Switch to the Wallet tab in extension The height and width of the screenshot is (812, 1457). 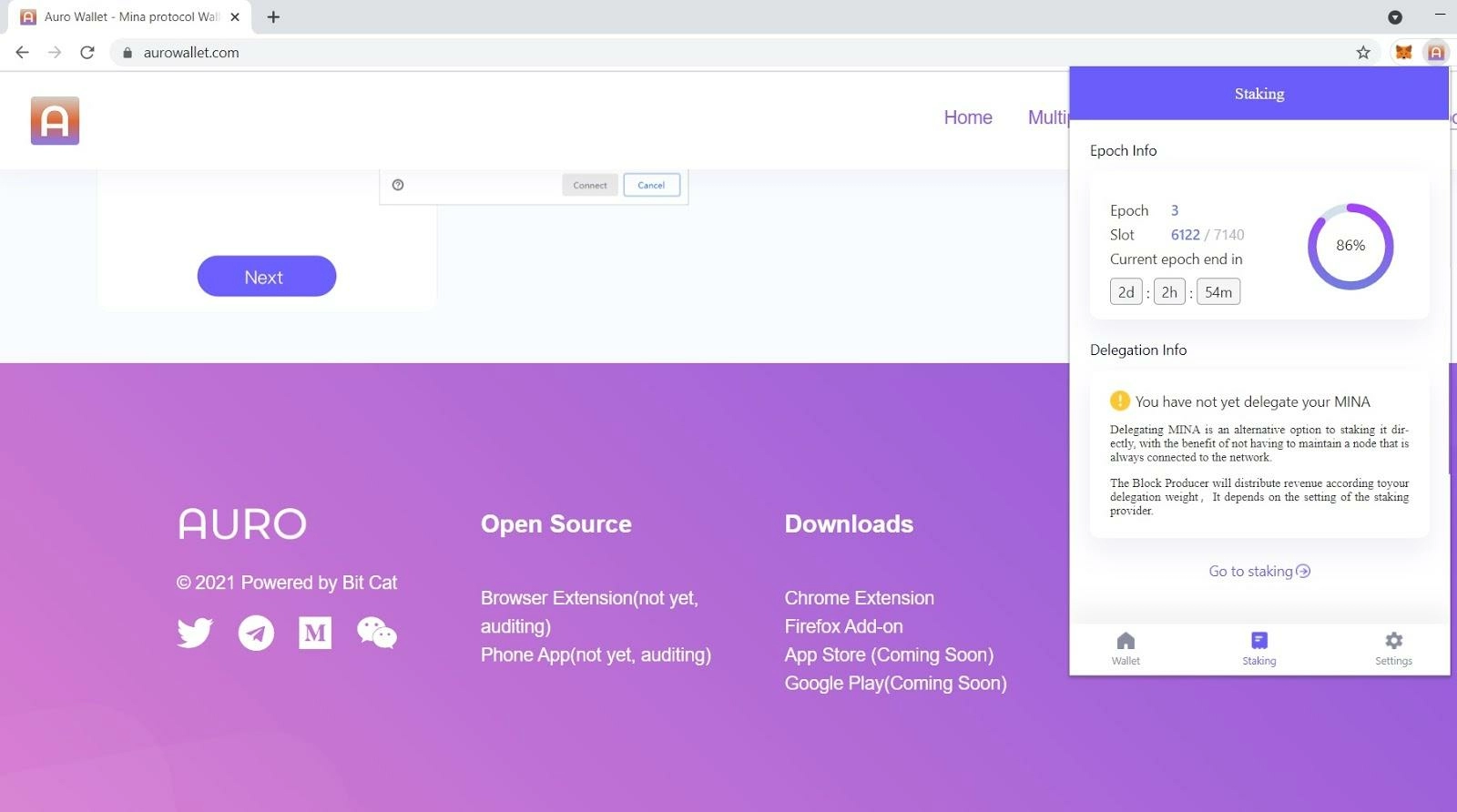(1126, 648)
